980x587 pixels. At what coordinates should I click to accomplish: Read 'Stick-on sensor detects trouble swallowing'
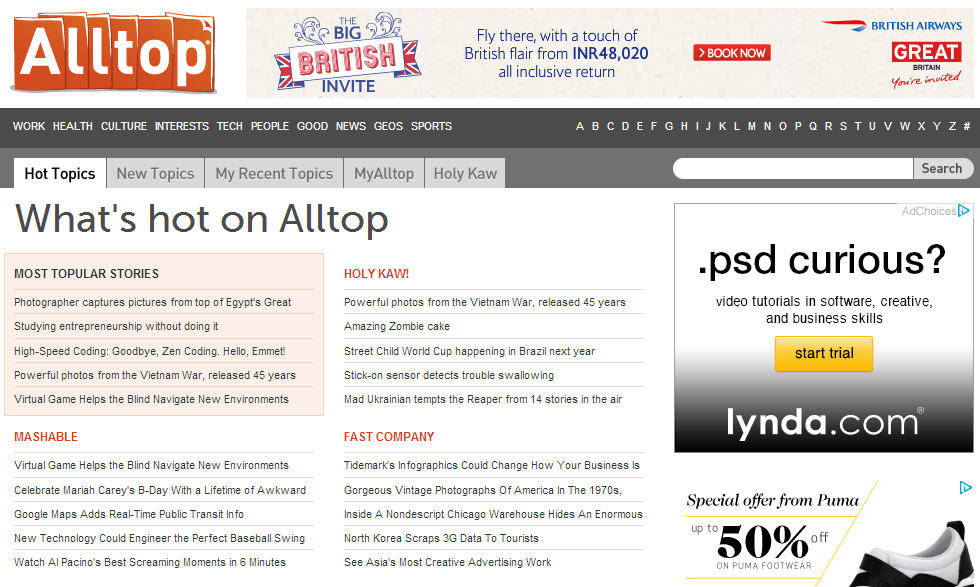pyautogui.click(x=449, y=375)
